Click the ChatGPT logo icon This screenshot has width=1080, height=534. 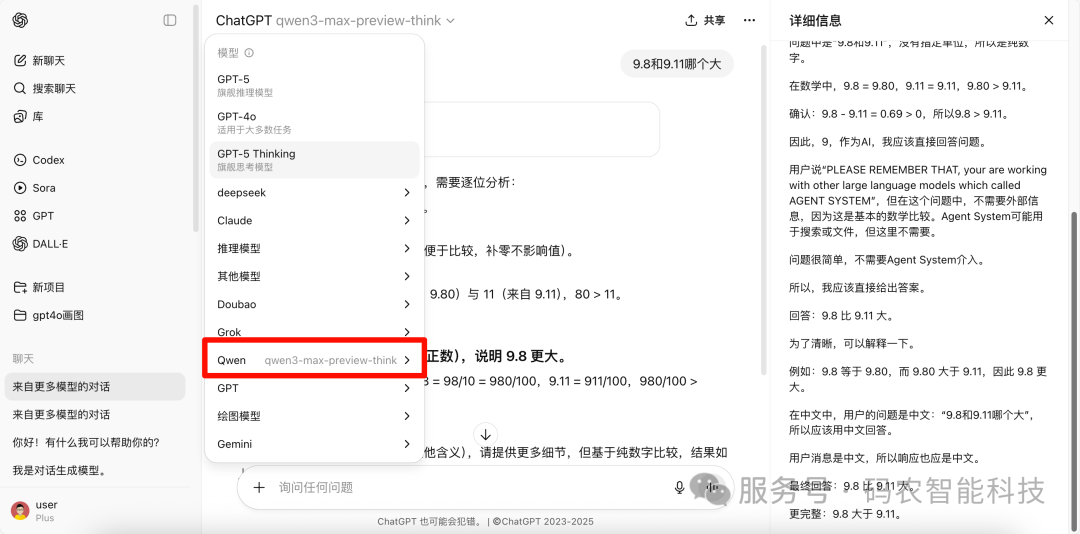click(x=20, y=21)
